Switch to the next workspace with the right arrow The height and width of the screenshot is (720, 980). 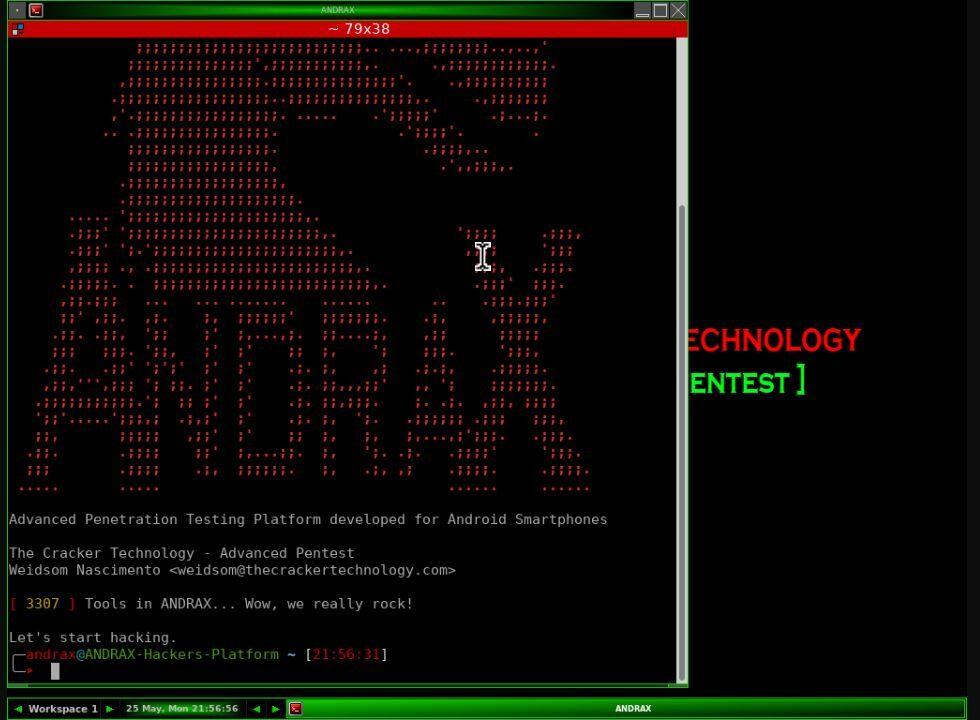pos(110,708)
